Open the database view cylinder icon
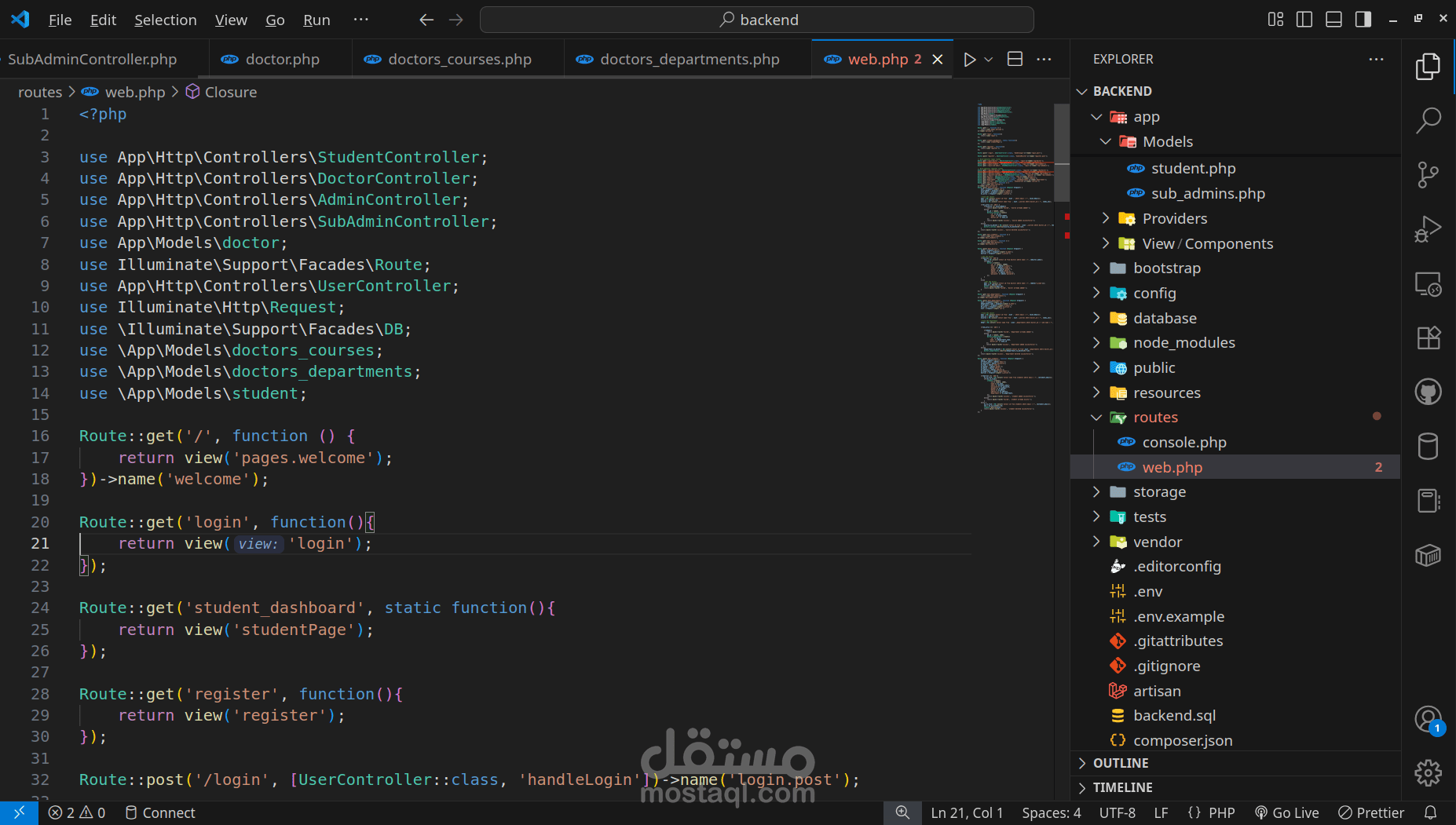The width and height of the screenshot is (1456, 825). [1428, 446]
